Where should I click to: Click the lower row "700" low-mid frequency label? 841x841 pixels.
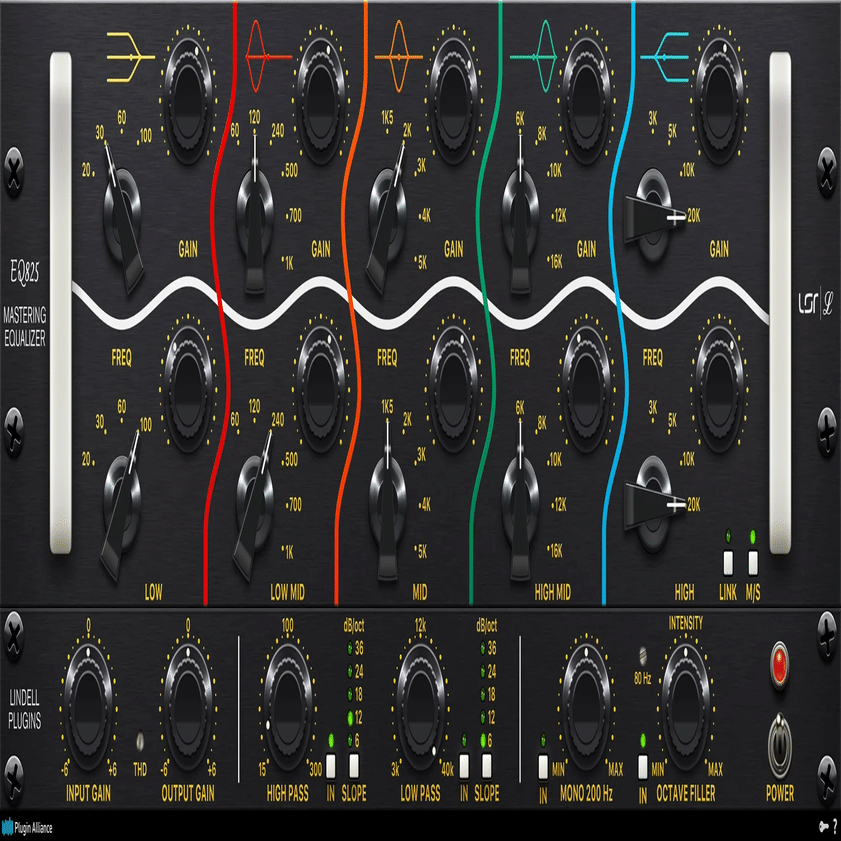[x=294, y=504]
